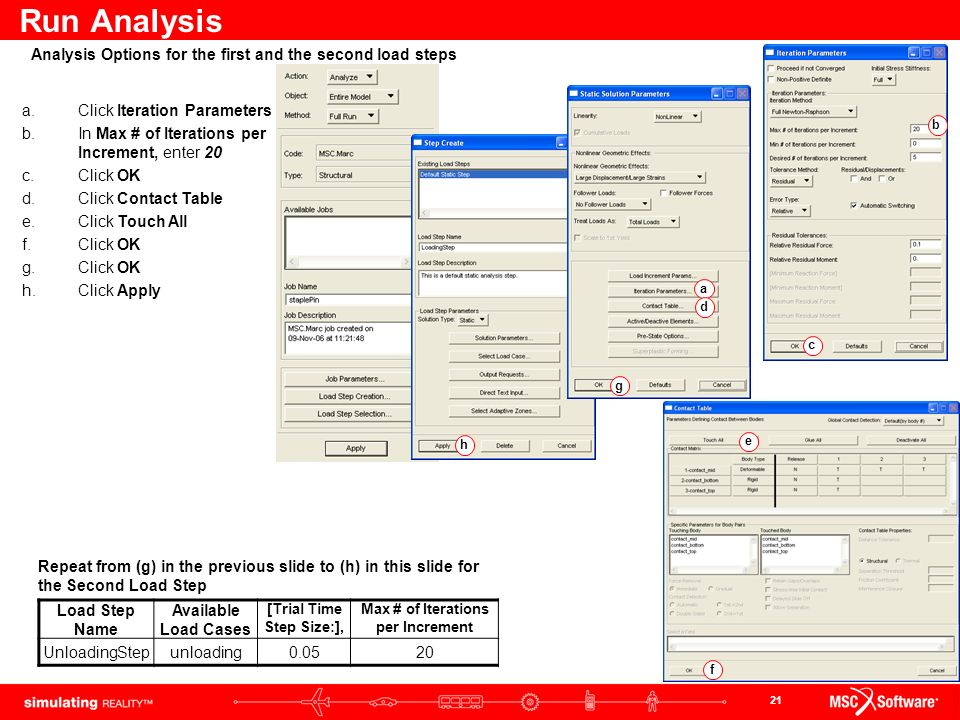Click the Select Load Case button
The width and height of the screenshot is (960, 720).
[504, 356]
